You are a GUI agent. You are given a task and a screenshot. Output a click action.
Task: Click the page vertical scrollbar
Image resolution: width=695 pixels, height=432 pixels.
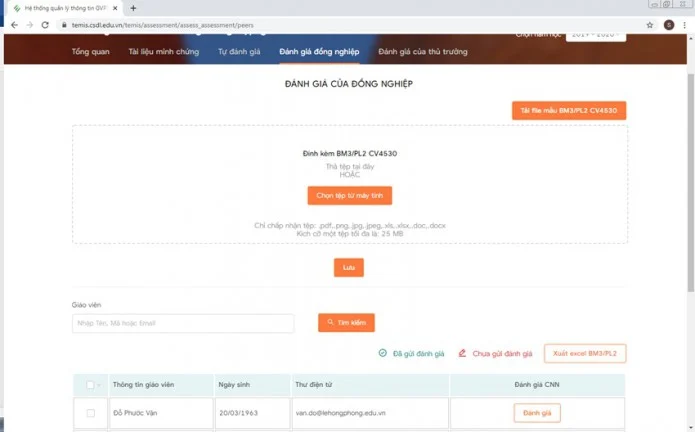click(691, 182)
